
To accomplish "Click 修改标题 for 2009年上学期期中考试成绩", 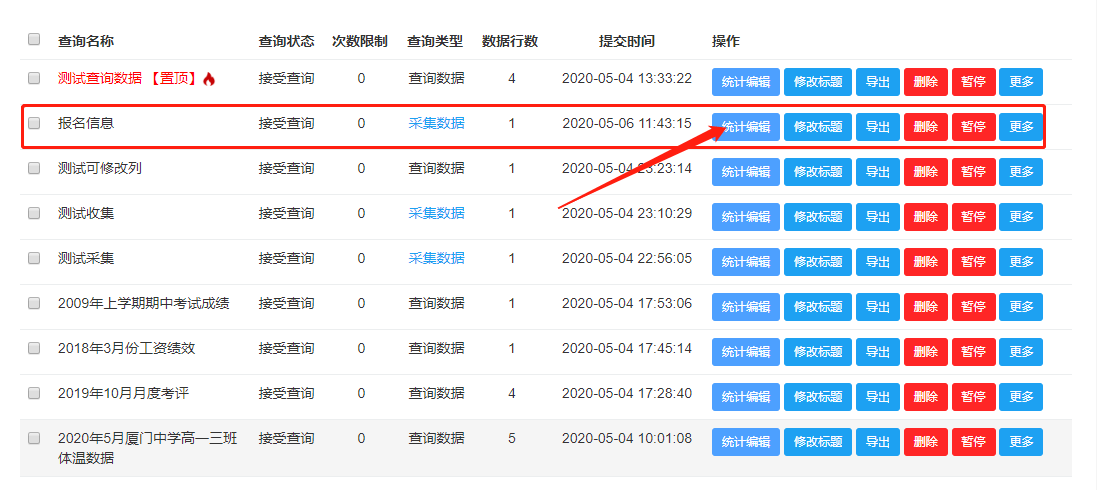I will (x=818, y=307).
